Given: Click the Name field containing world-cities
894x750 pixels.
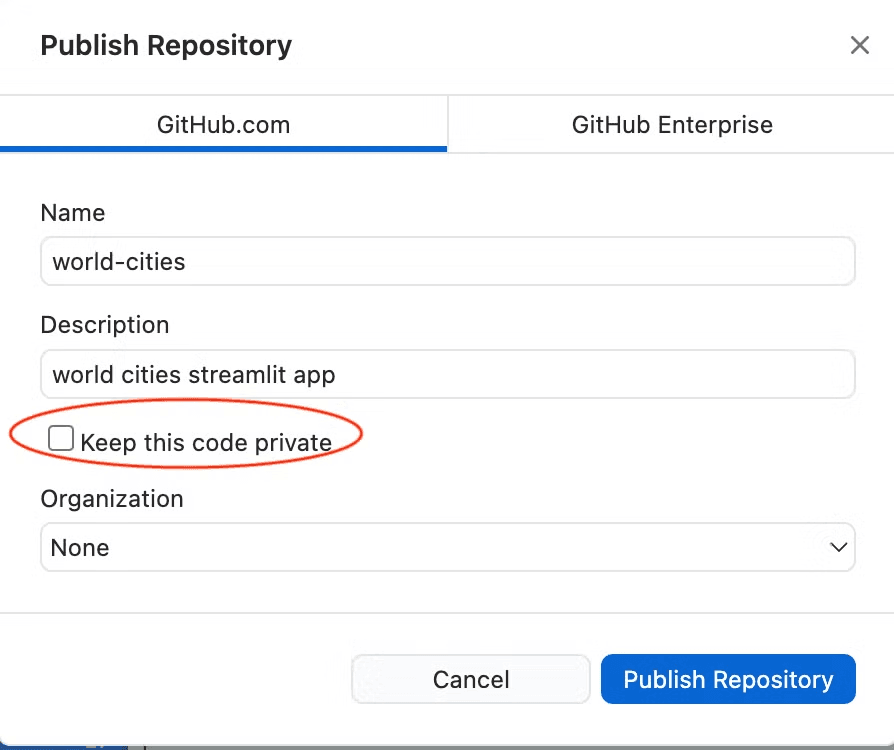Looking at the screenshot, I should (448, 262).
